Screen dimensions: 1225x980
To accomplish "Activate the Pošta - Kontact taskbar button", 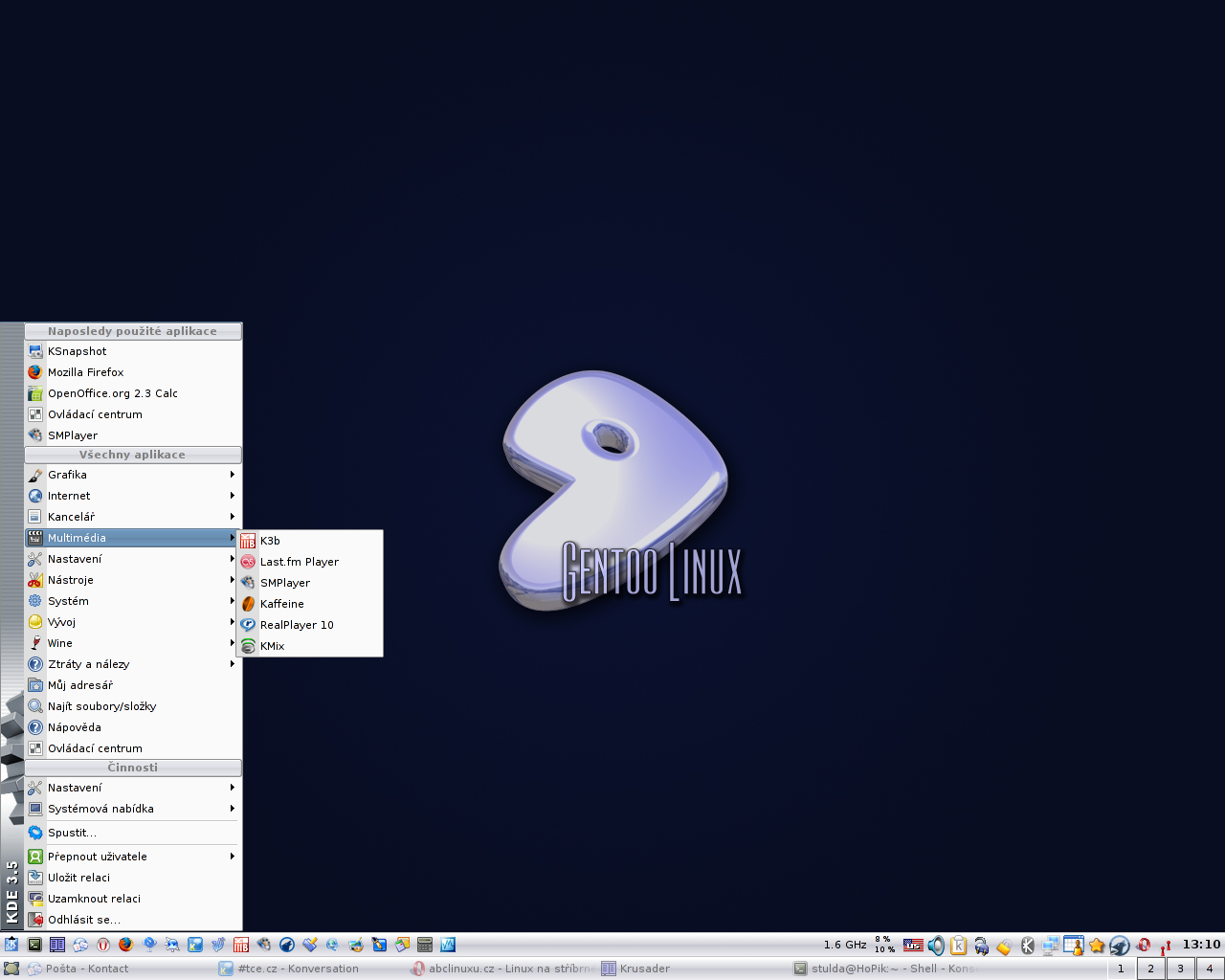I will pos(87,969).
